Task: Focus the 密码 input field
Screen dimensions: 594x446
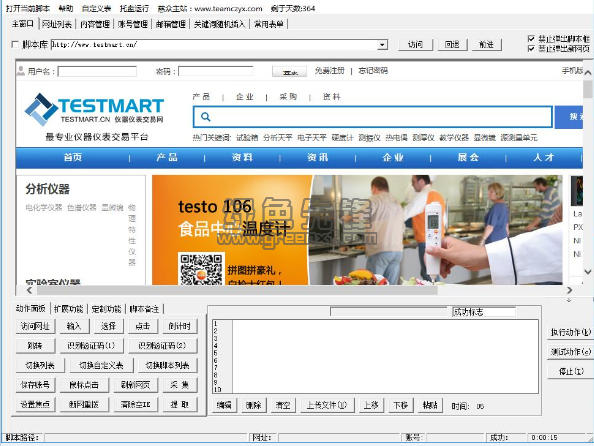Action: point(216,71)
